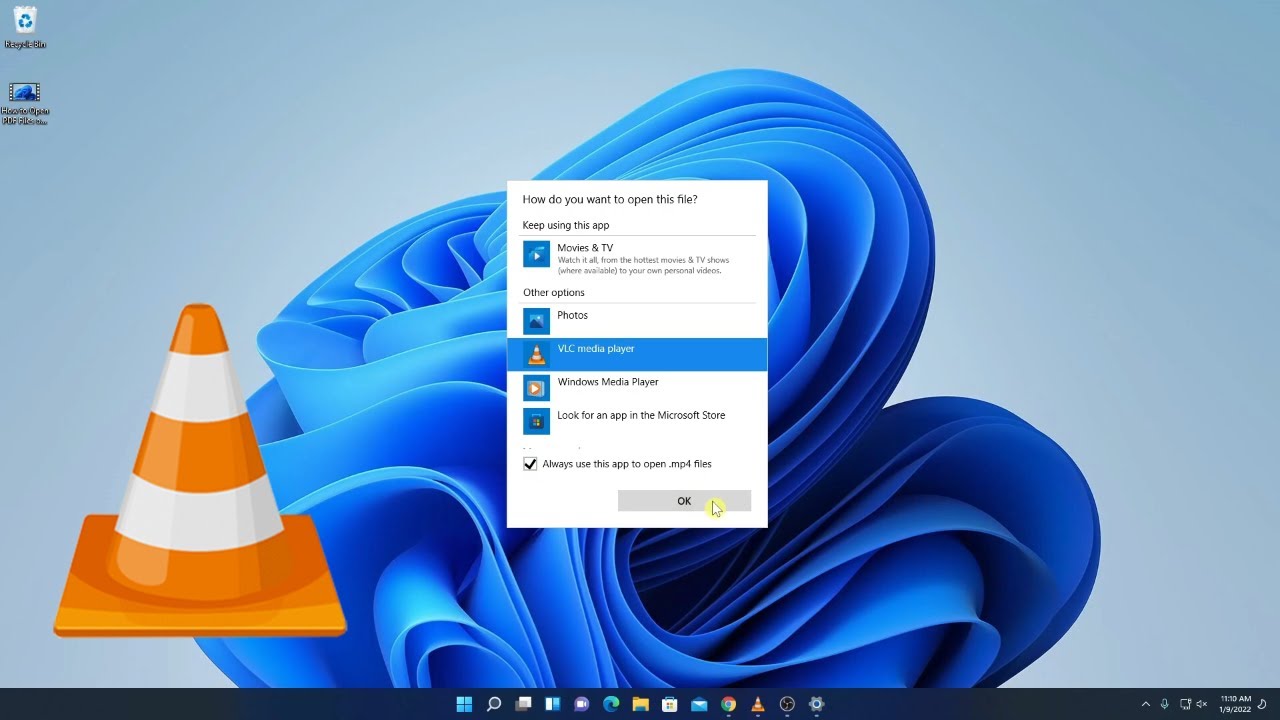This screenshot has width=1280, height=720.
Task: Open the Windows Start menu
Action: pyautogui.click(x=464, y=704)
